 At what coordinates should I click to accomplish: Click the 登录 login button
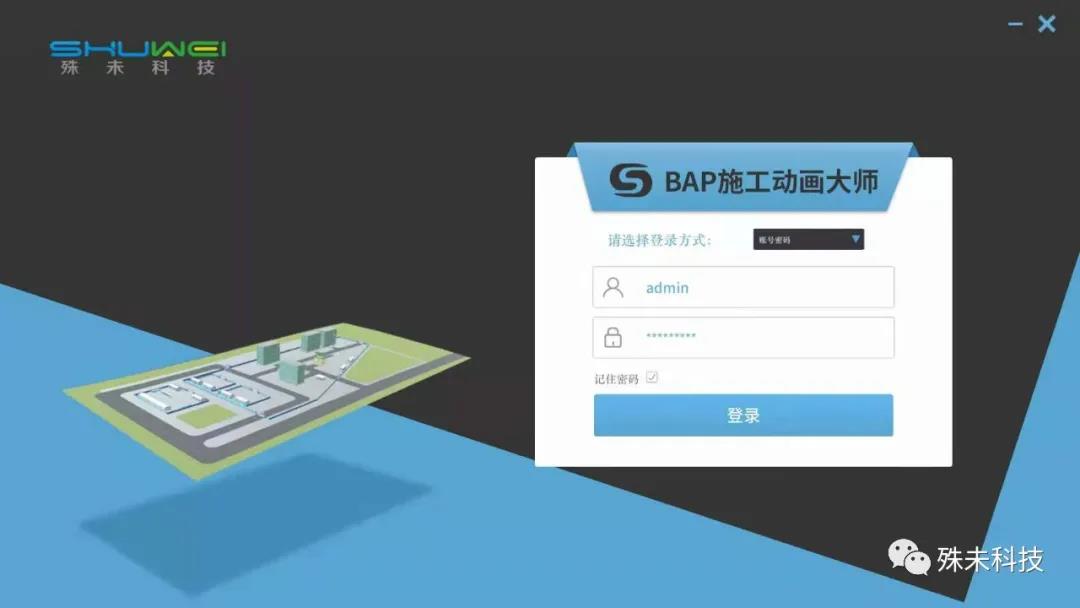pyautogui.click(x=743, y=415)
